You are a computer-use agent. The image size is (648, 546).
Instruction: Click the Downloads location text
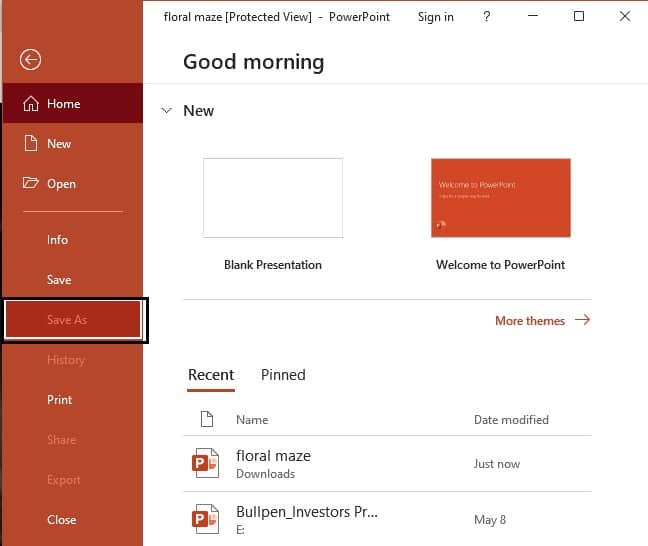tap(266, 474)
